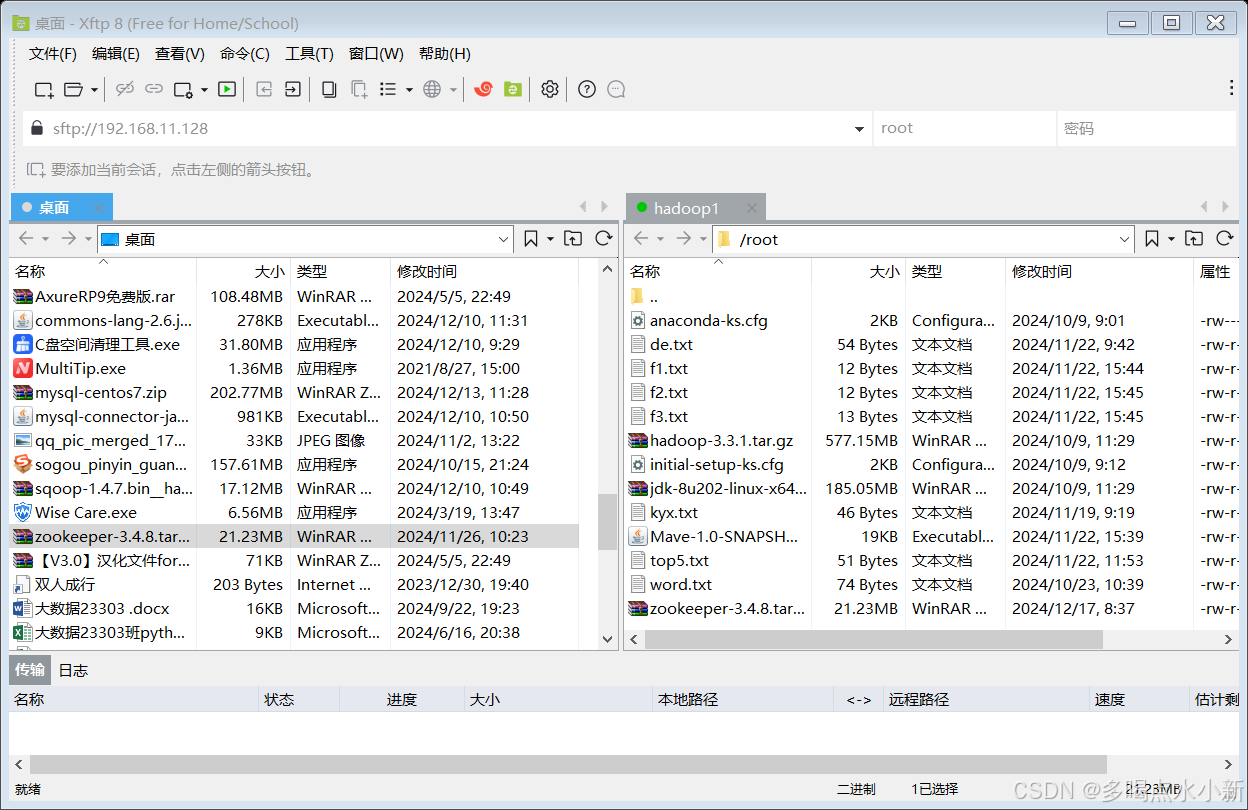Open the 命令(C) menu

click(245, 54)
